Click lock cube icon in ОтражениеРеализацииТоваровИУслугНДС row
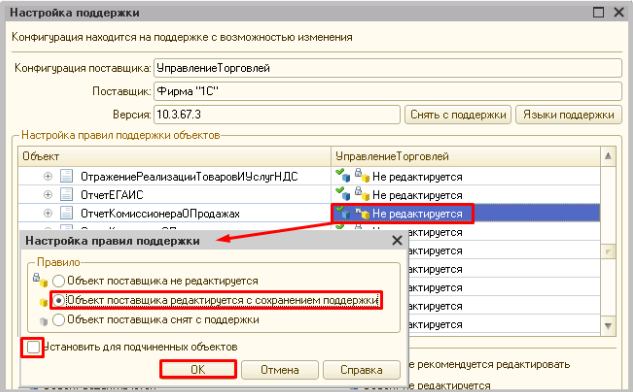The height and width of the screenshot is (392, 633). tap(362, 176)
